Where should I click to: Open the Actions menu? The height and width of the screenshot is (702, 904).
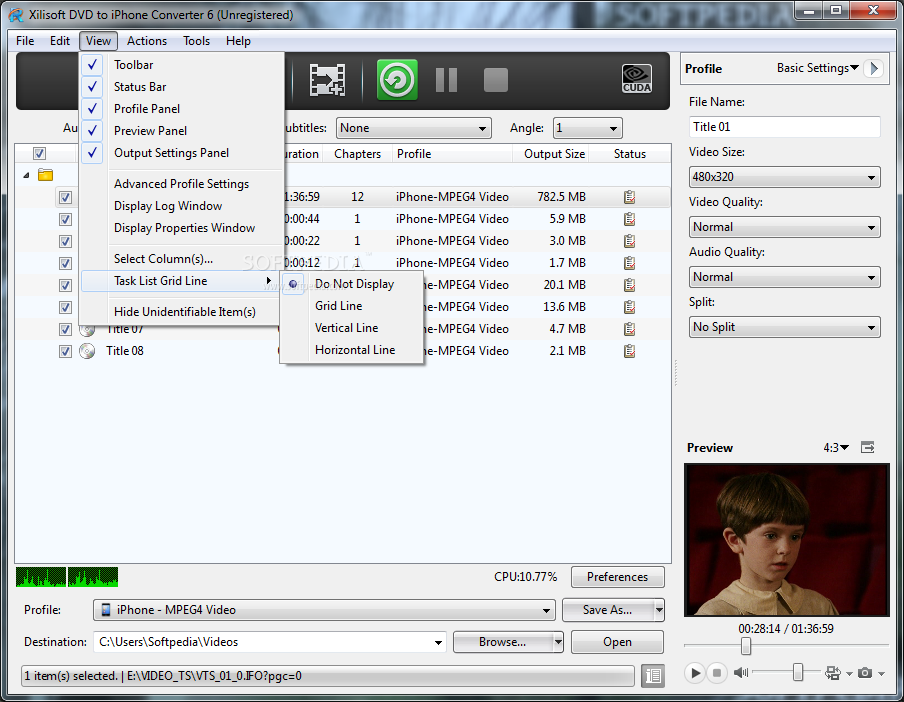146,41
